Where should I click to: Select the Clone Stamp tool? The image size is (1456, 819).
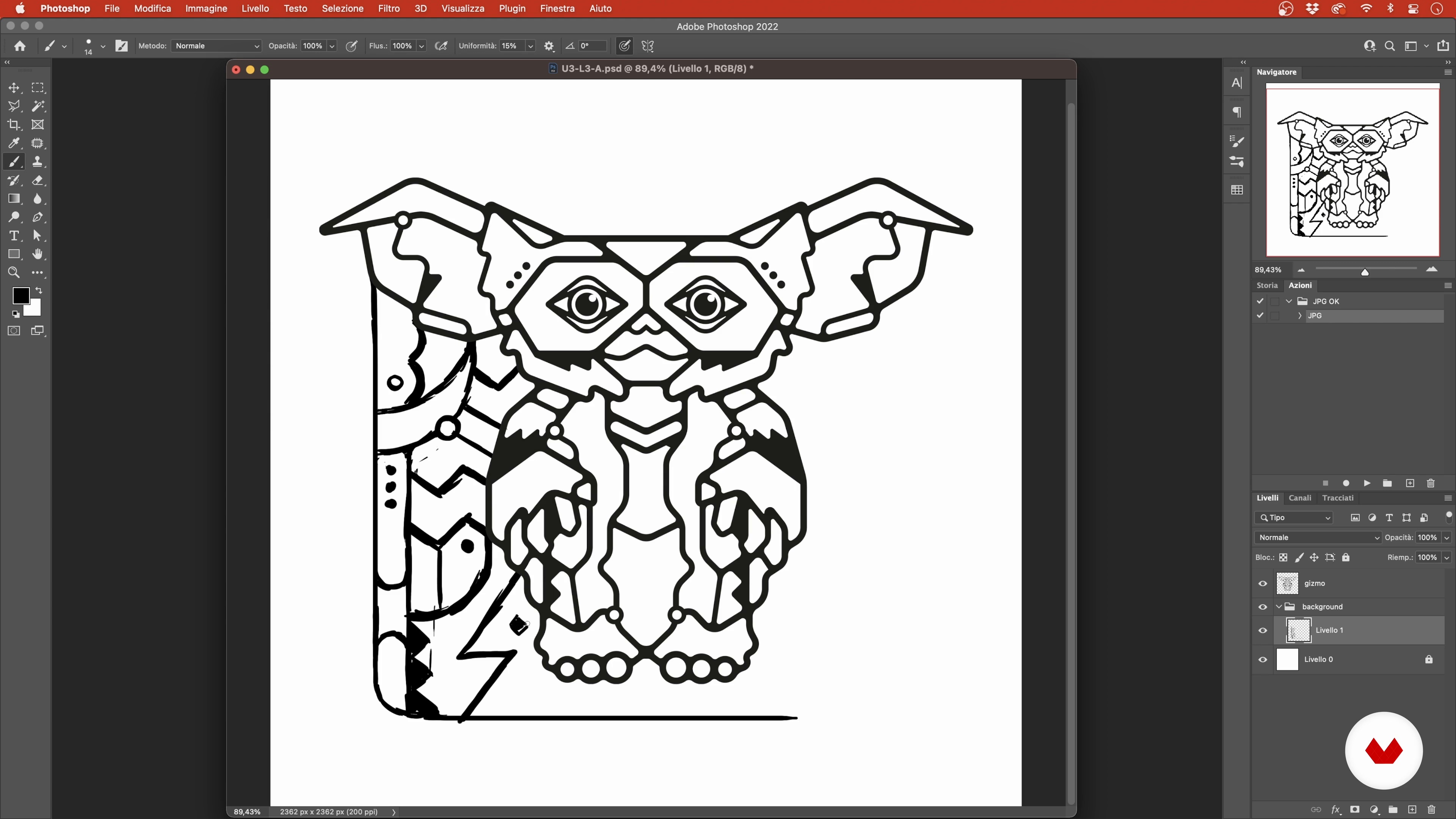[37, 162]
